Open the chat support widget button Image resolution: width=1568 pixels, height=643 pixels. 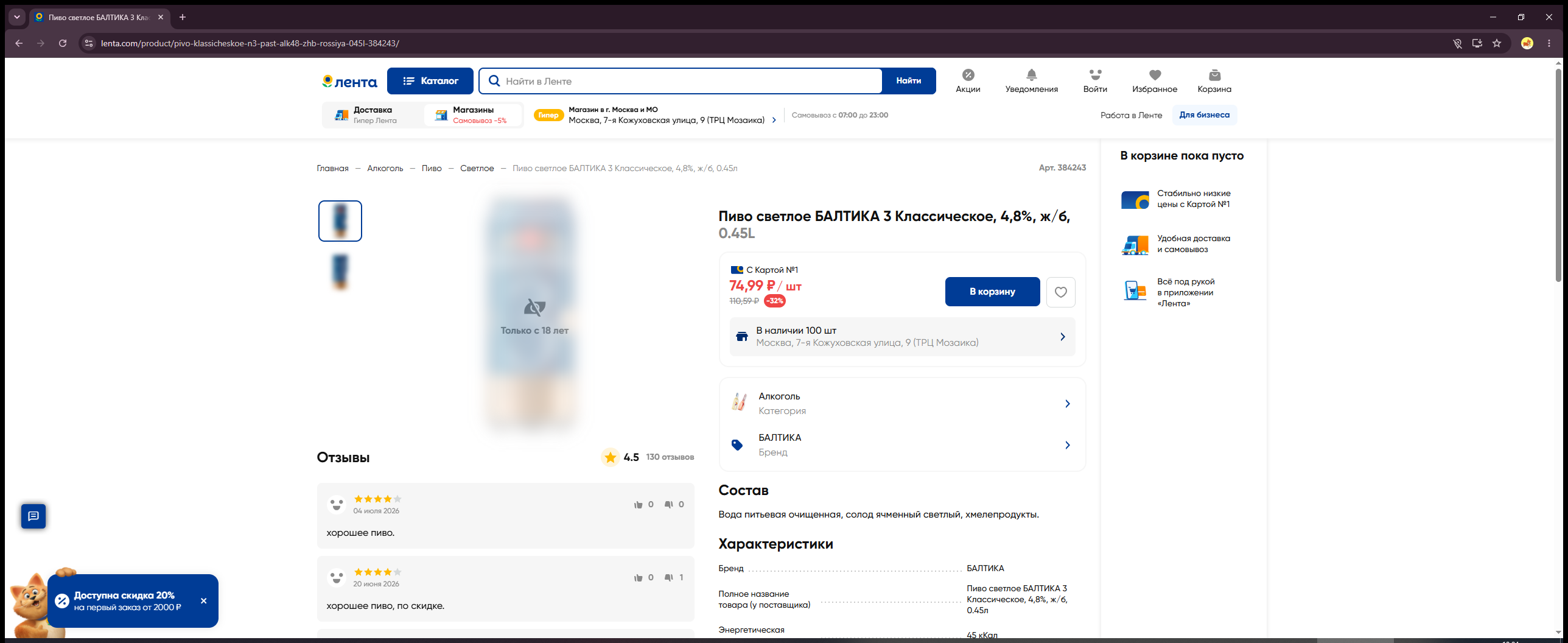[33, 516]
